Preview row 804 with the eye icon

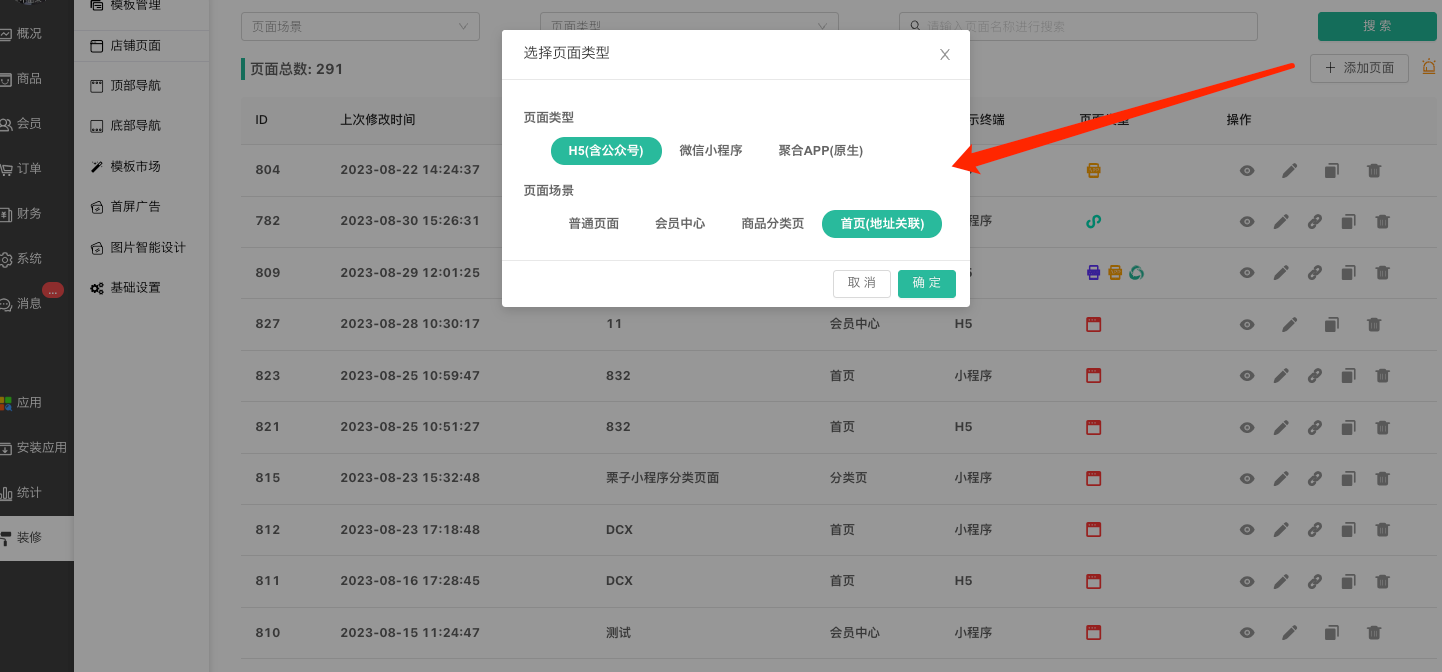[x=1247, y=170]
